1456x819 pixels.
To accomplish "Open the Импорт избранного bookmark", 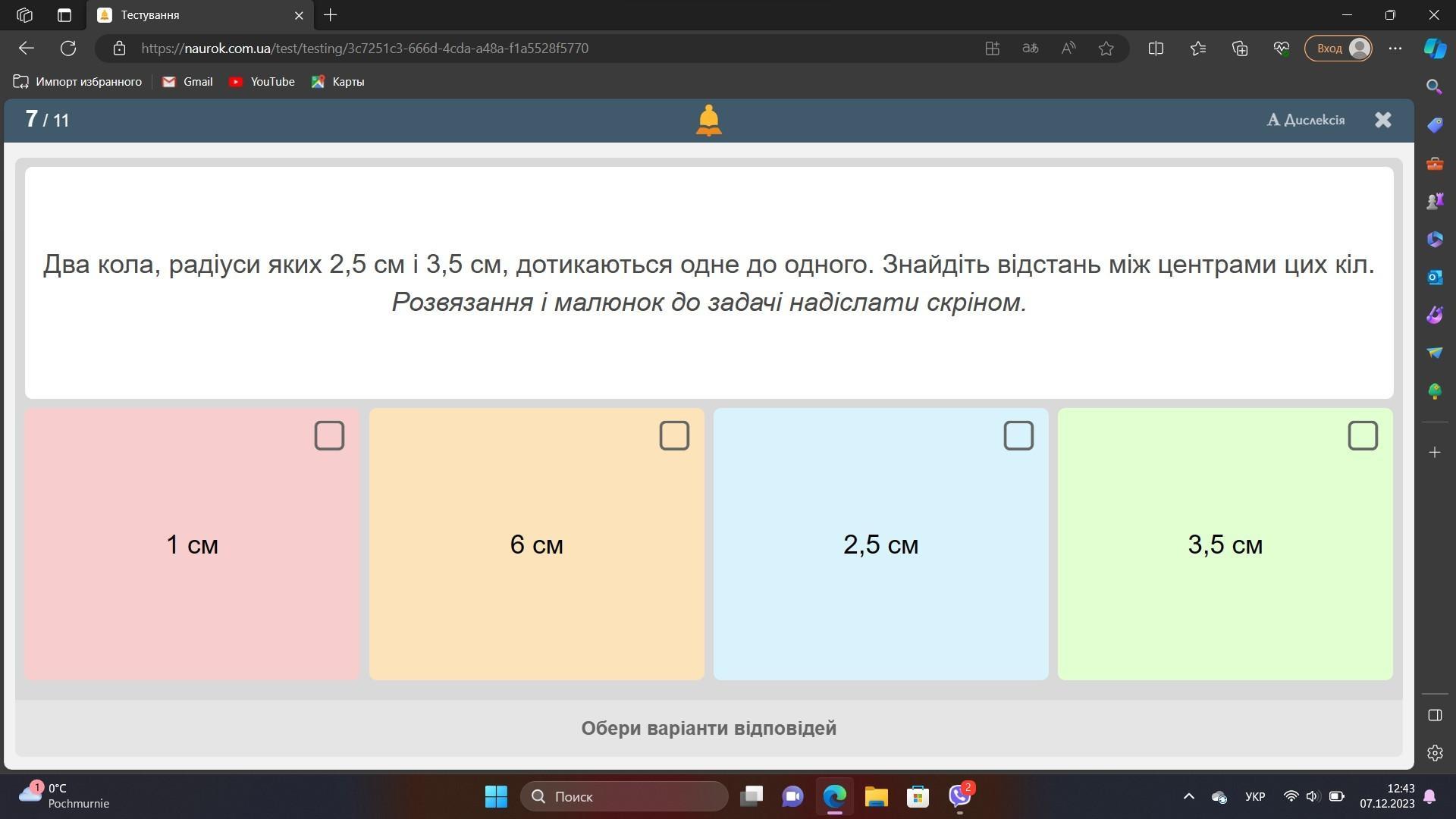I will click(x=77, y=82).
